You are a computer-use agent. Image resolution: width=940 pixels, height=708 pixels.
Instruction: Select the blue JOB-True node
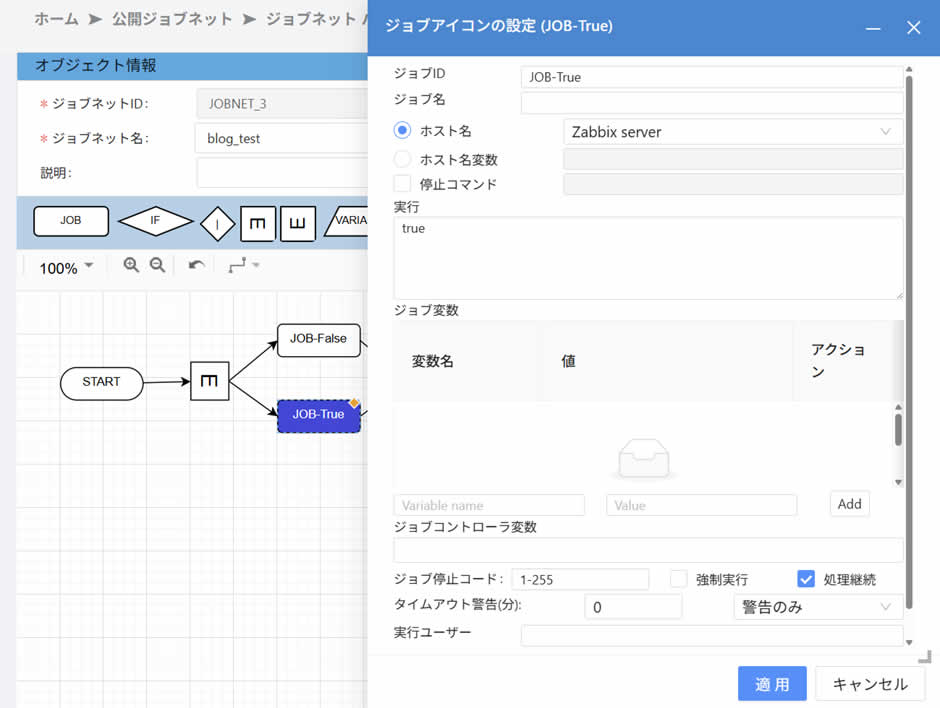coord(318,415)
